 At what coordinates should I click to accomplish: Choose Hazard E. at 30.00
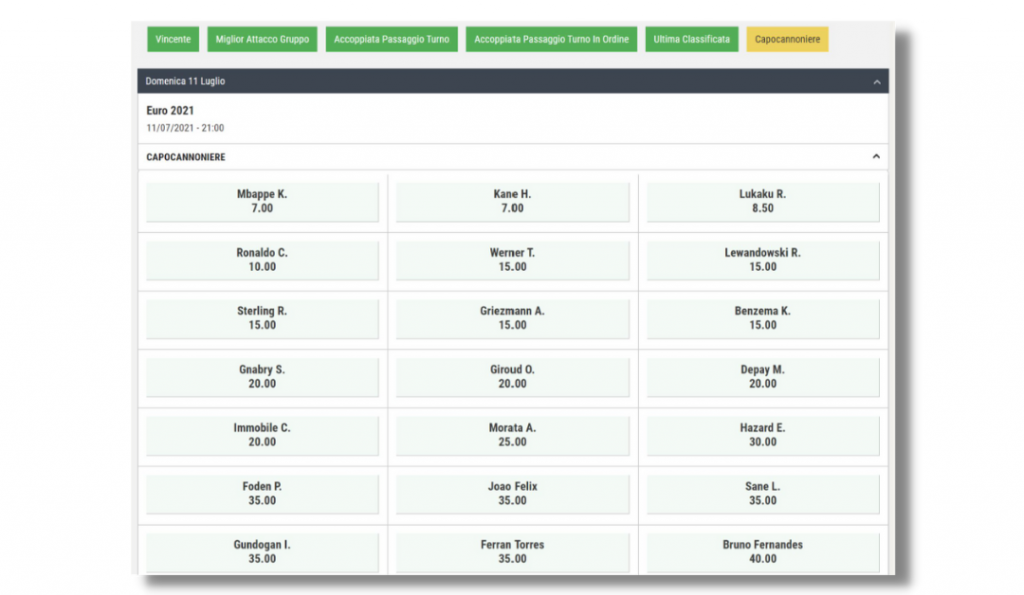point(763,435)
